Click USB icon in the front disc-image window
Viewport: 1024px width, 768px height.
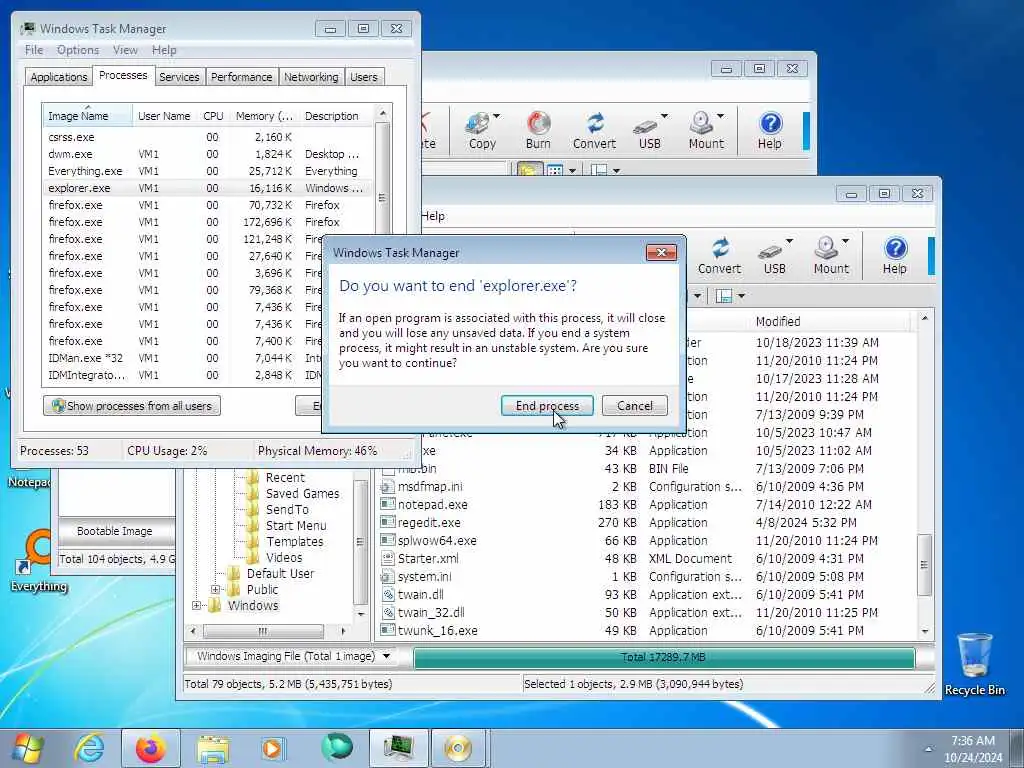(771, 250)
